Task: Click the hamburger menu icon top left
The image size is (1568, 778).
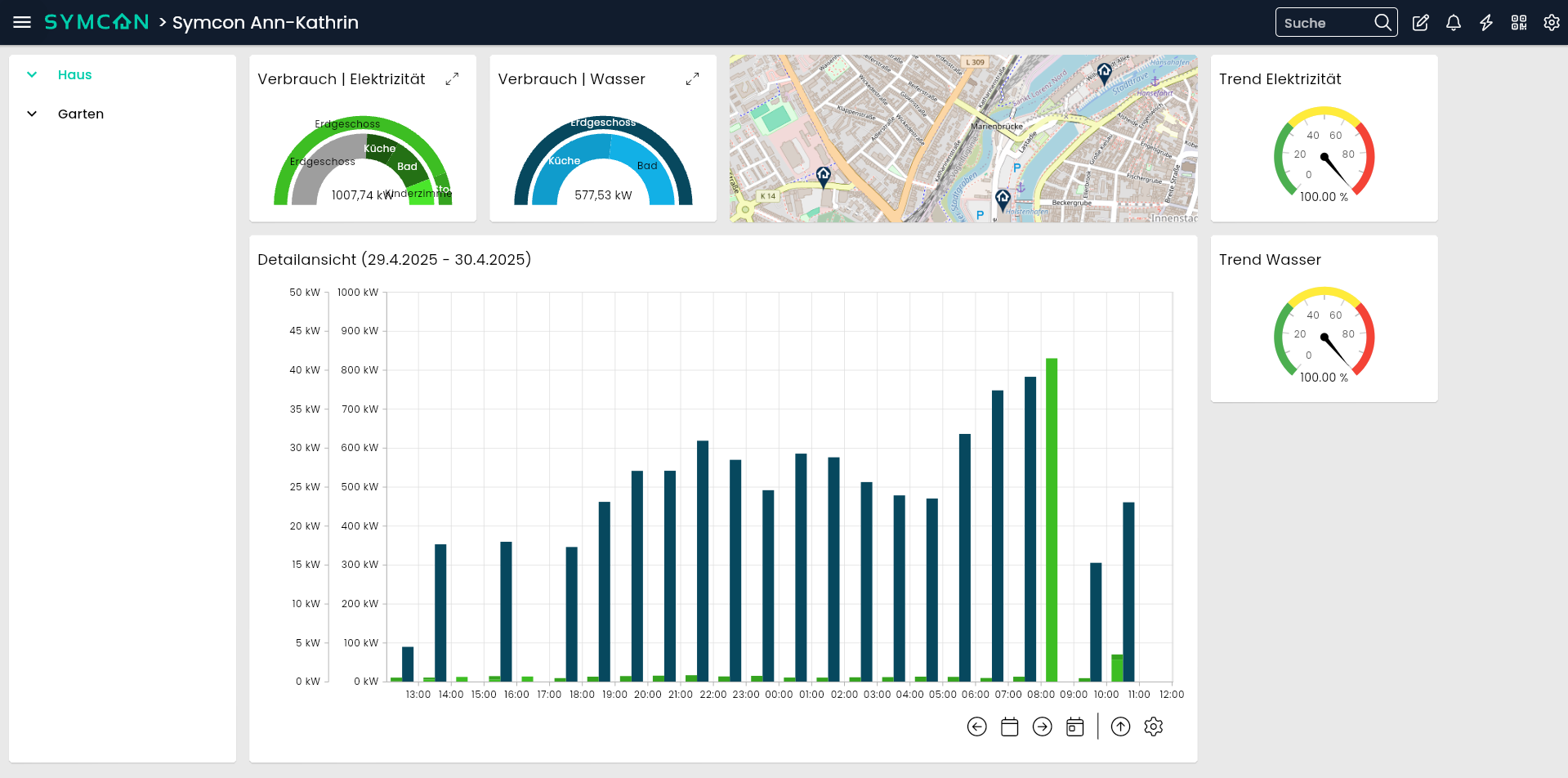Action: (x=22, y=22)
